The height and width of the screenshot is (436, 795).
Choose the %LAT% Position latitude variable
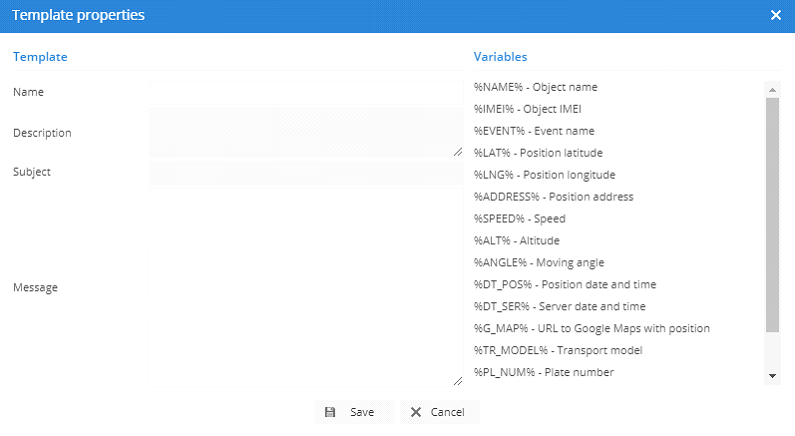point(538,153)
